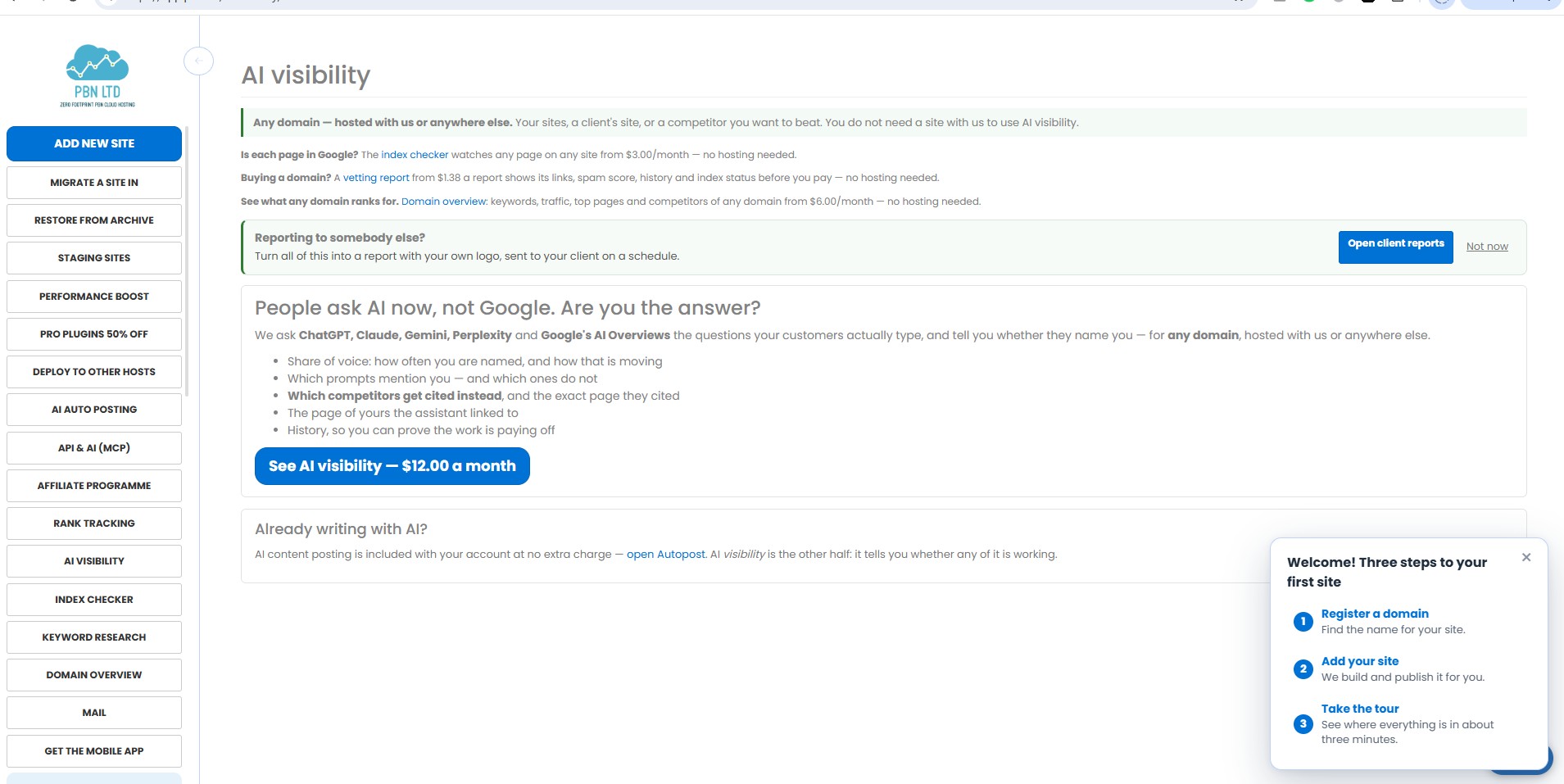Follow the index checker link
The width and height of the screenshot is (1564, 784).
[x=415, y=155]
